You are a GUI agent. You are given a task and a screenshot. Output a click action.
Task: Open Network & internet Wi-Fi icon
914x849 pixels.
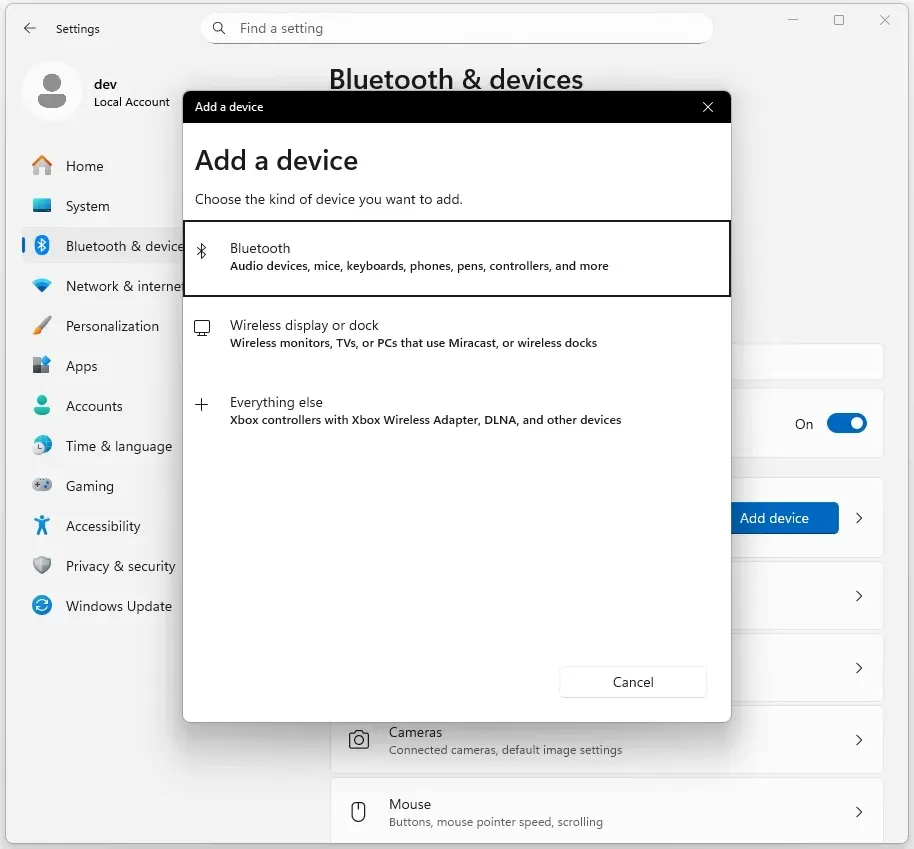[42, 286]
